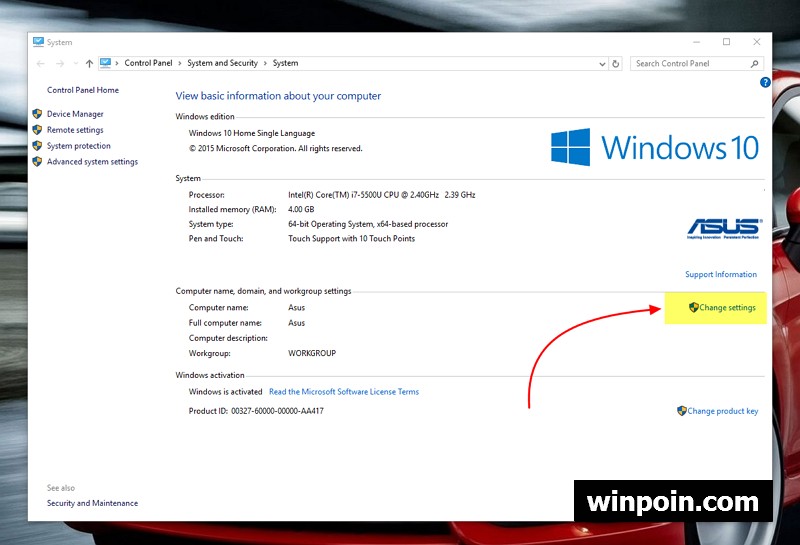Open the address bar history dropdown
This screenshot has width=800, height=545.
point(602,64)
